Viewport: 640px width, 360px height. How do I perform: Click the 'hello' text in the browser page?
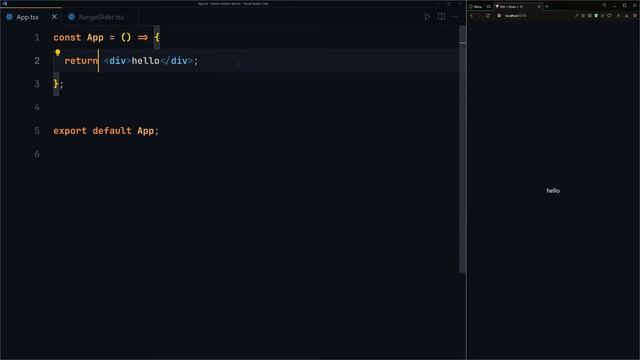point(553,191)
